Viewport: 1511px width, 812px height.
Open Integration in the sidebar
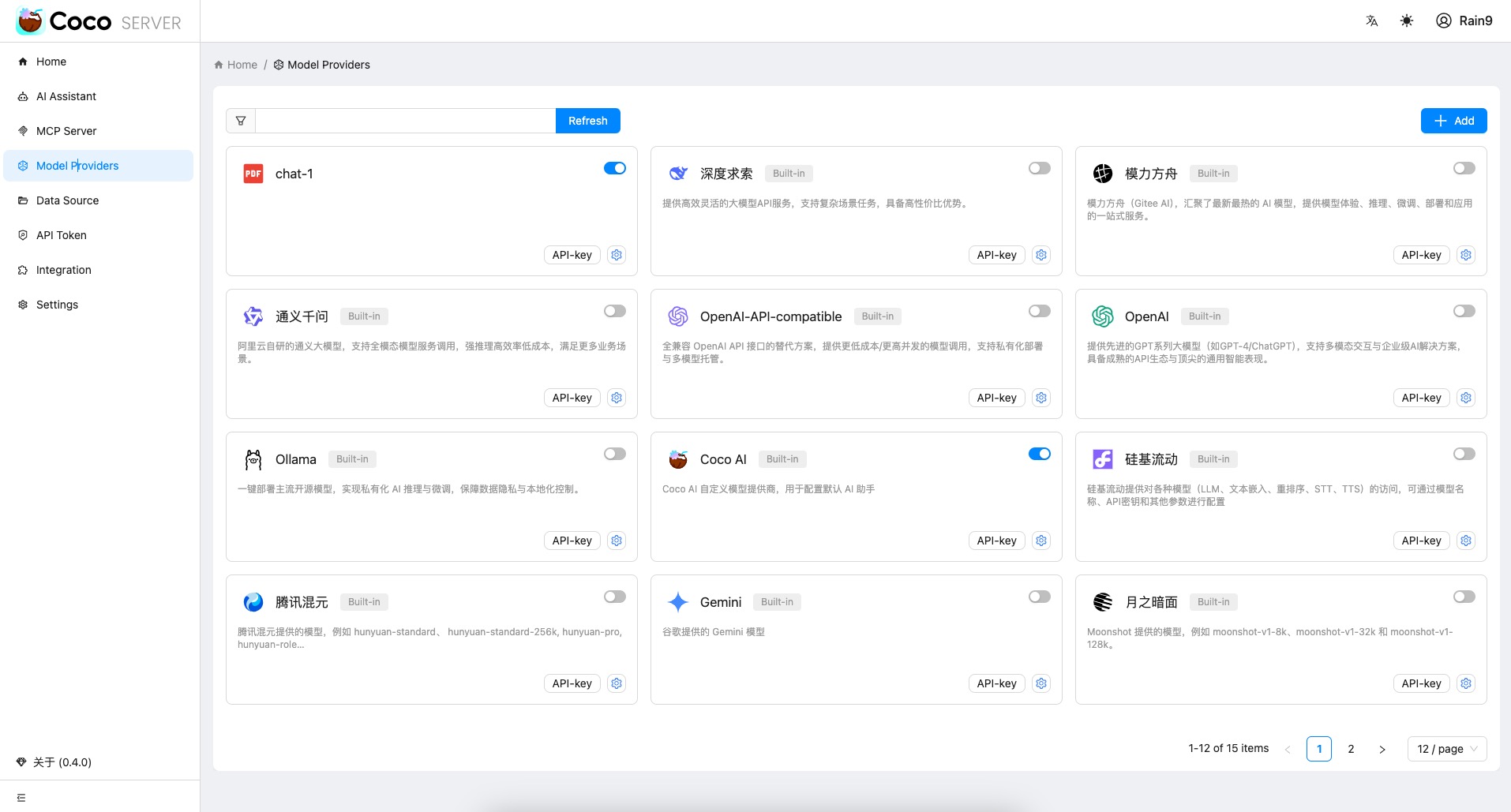[x=99, y=270]
